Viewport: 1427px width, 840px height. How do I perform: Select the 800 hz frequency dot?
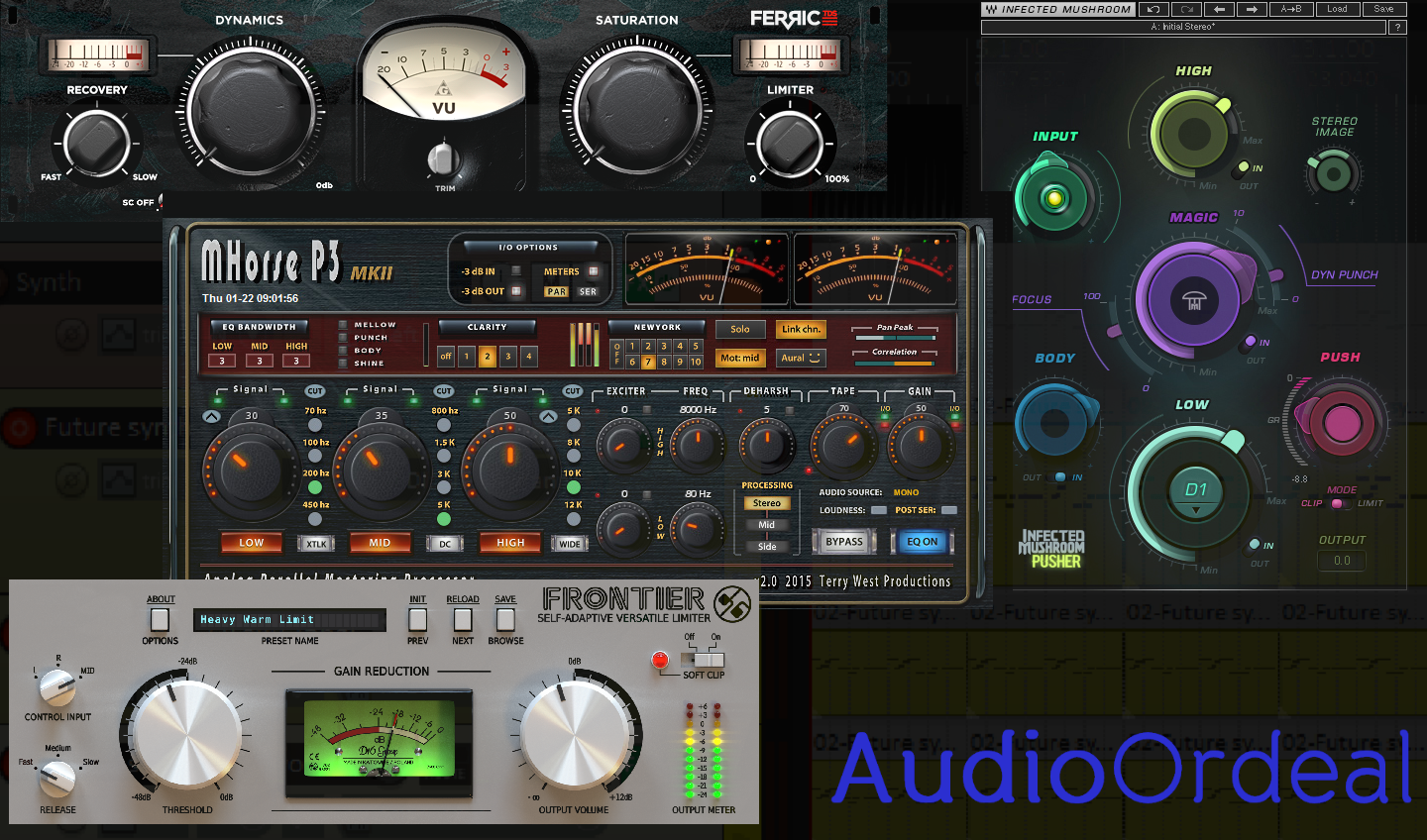pyautogui.click(x=444, y=425)
